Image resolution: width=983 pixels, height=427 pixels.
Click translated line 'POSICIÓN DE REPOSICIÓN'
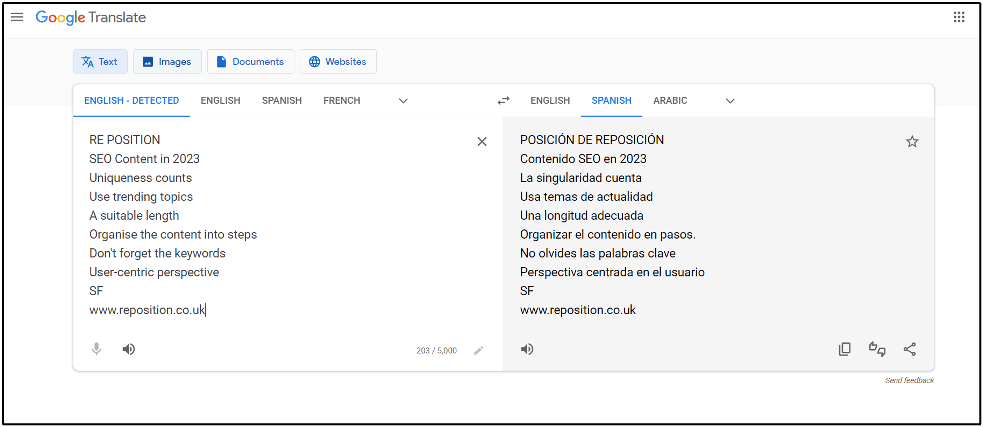[x=592, y=140]
